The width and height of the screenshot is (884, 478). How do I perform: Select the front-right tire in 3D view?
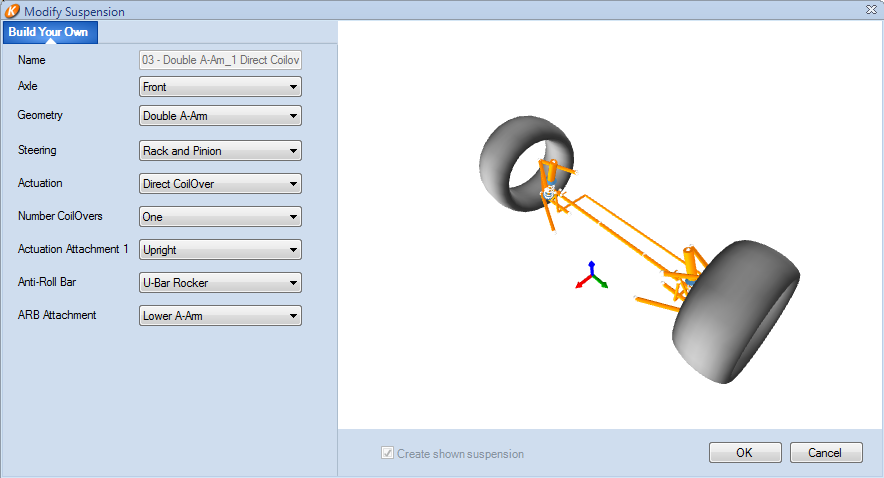(x=735, y=312)
